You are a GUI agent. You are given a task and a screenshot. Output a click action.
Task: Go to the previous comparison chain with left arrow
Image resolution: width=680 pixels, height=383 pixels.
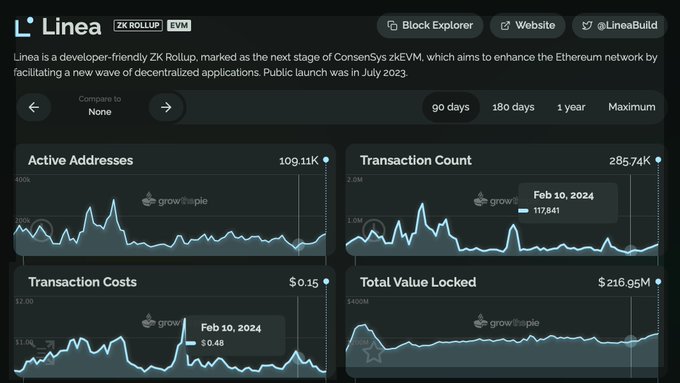(34, 107)
